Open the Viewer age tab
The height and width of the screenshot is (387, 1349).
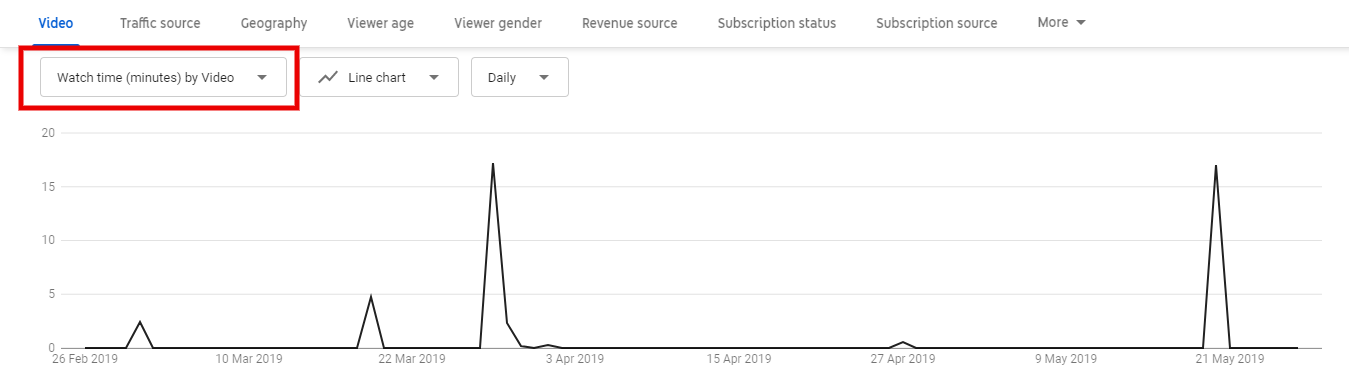381,23
